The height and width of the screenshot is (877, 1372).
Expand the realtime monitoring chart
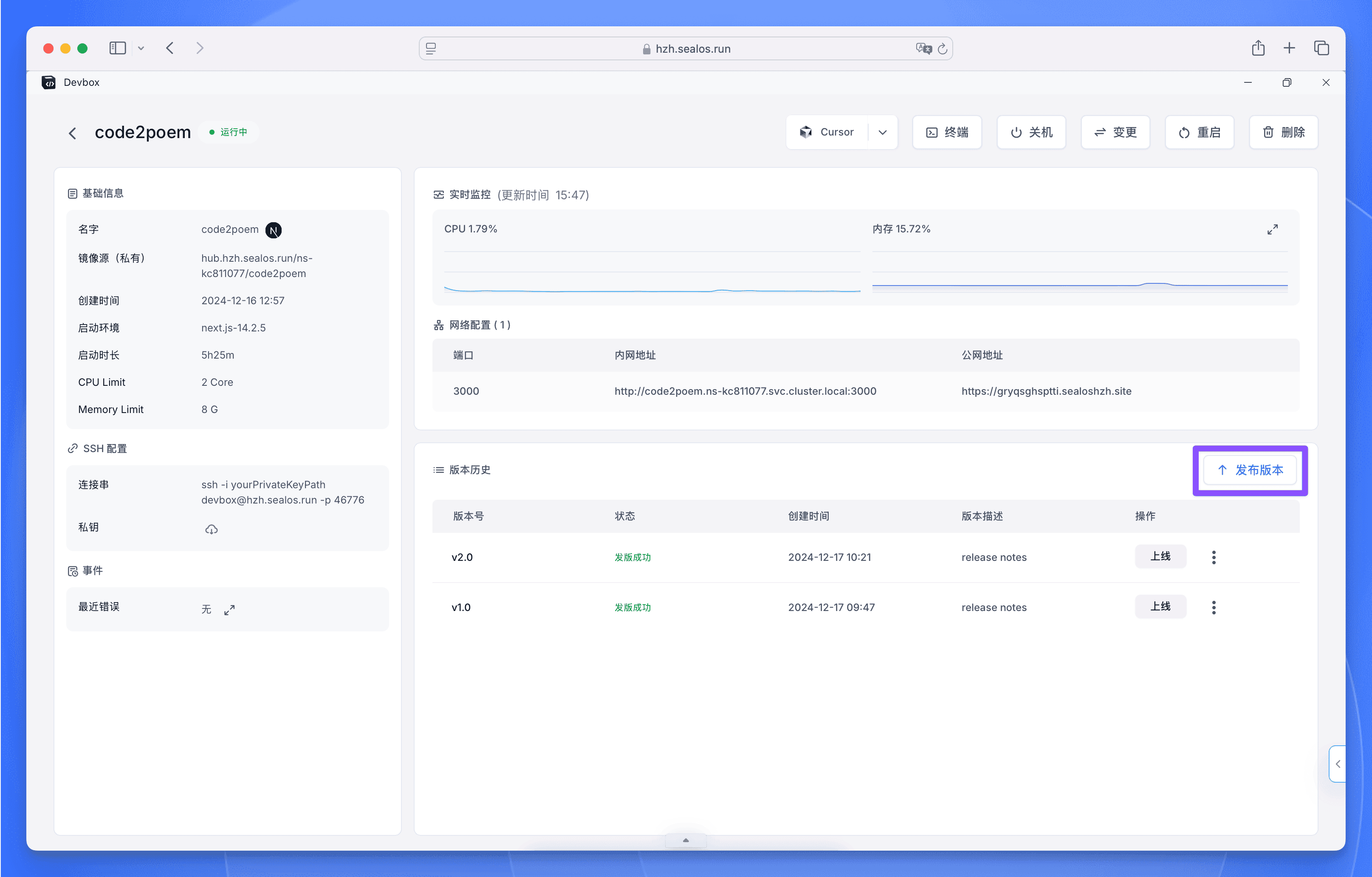point(1272,229)
